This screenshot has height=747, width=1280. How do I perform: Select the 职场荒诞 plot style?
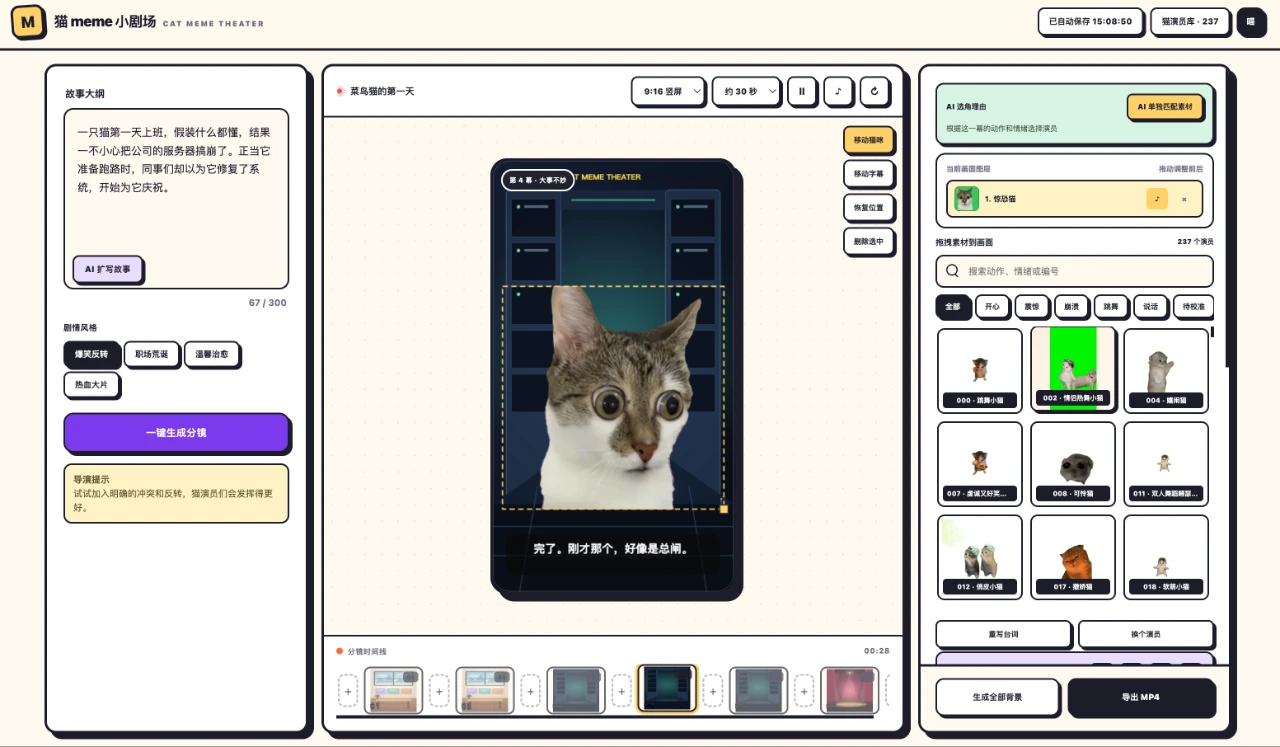tap(152, 354)
